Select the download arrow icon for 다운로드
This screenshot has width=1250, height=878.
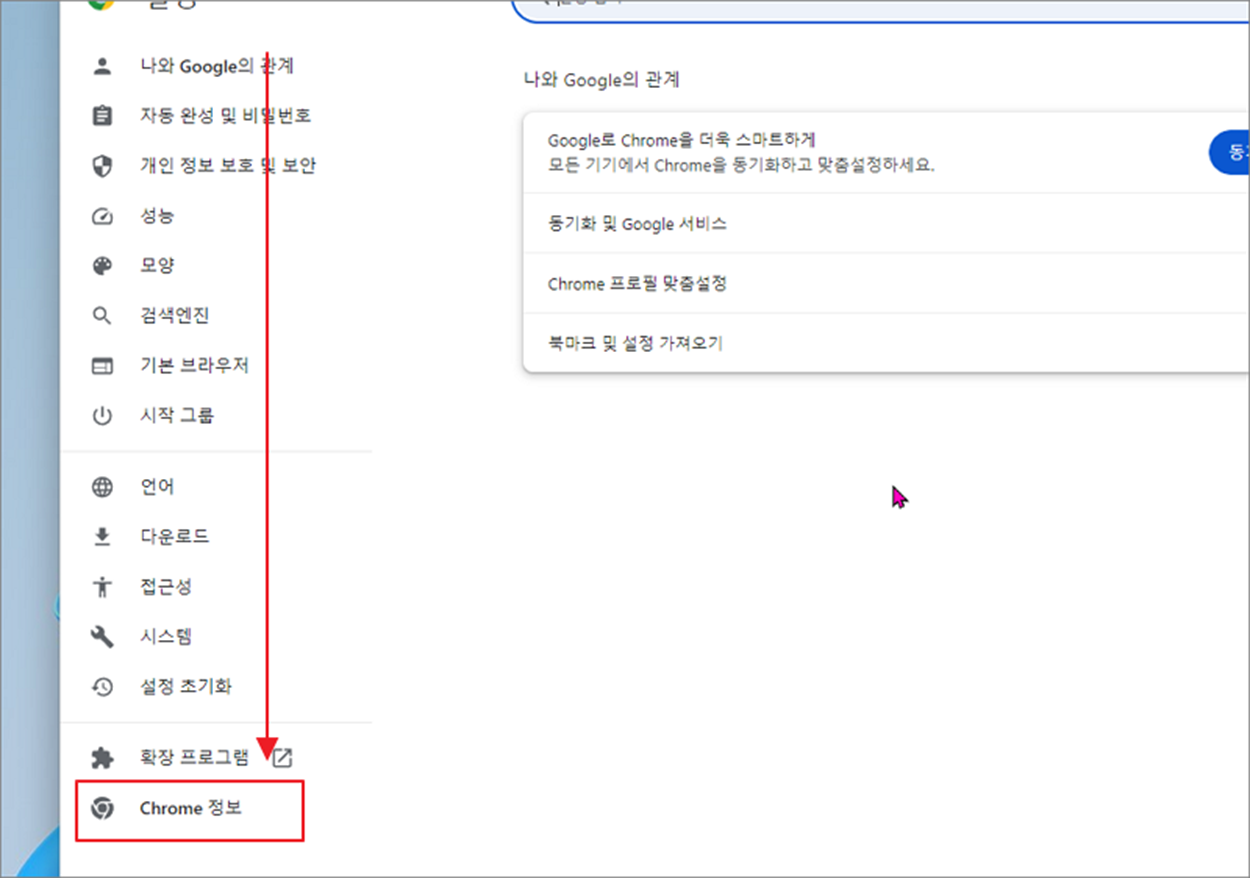tap(102, 537)
